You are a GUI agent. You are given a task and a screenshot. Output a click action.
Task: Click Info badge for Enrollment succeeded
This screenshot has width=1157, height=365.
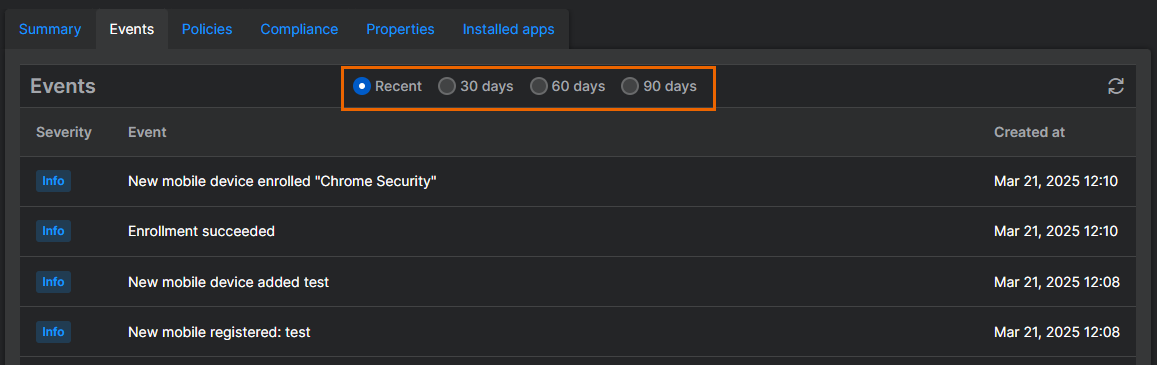tap(53, 232)
